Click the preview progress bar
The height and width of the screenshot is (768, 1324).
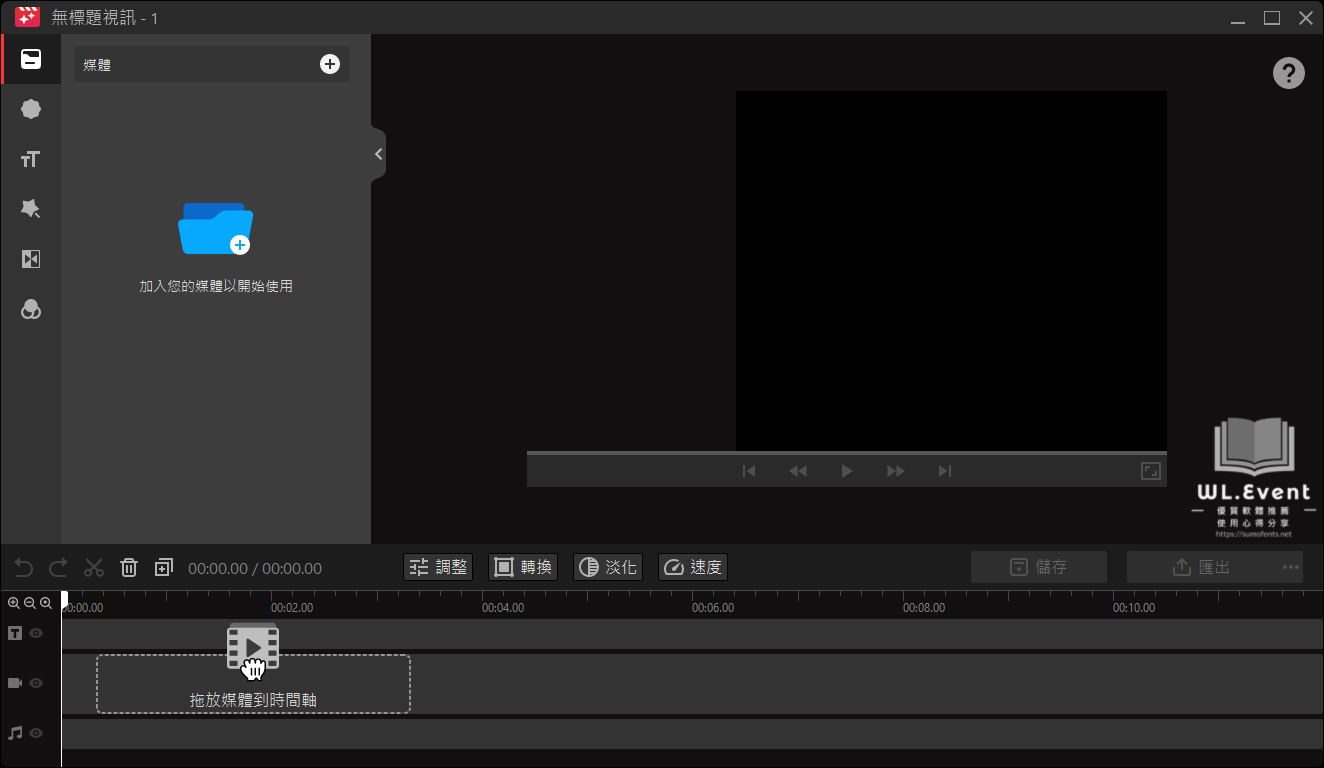(847, 453)
